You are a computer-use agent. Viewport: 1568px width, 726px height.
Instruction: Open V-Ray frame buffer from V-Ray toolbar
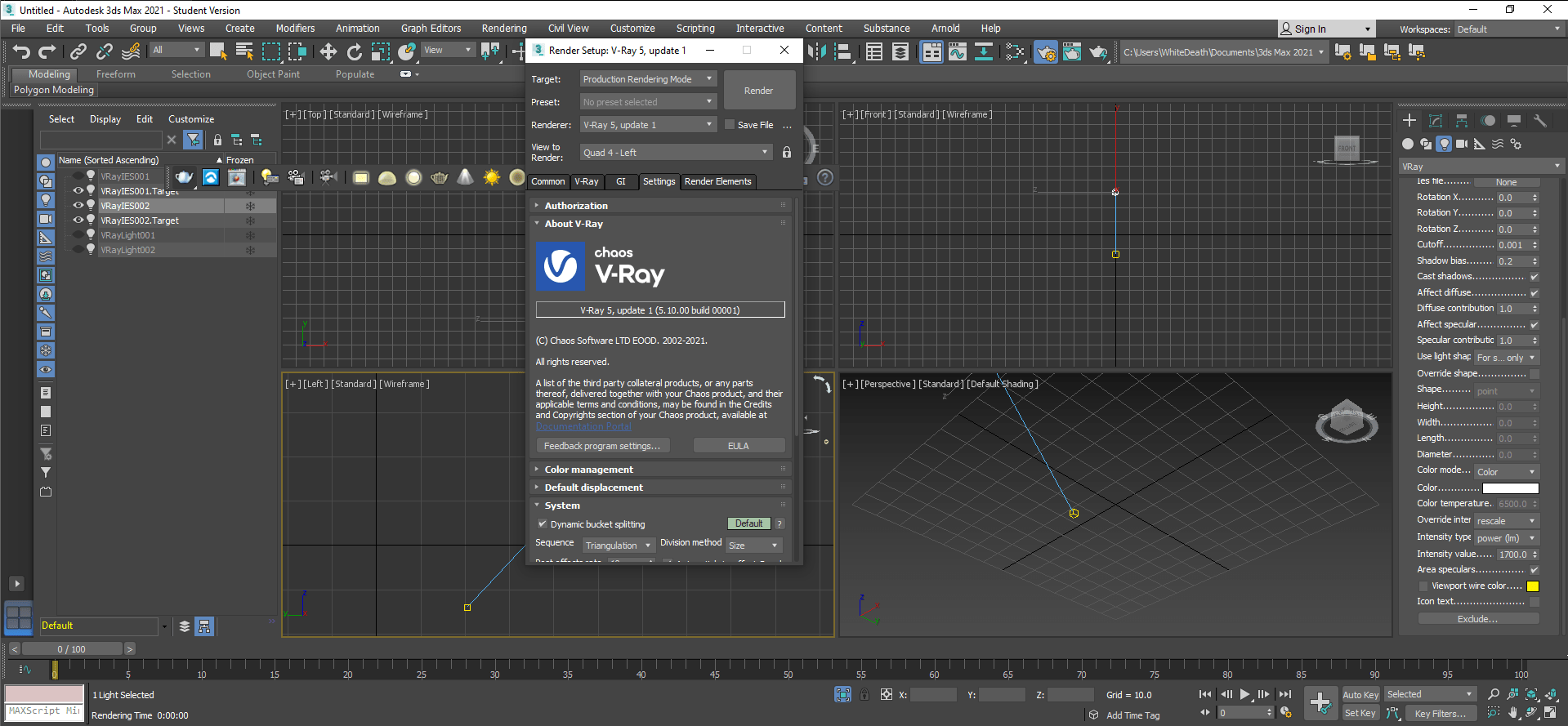click(237, 177)
